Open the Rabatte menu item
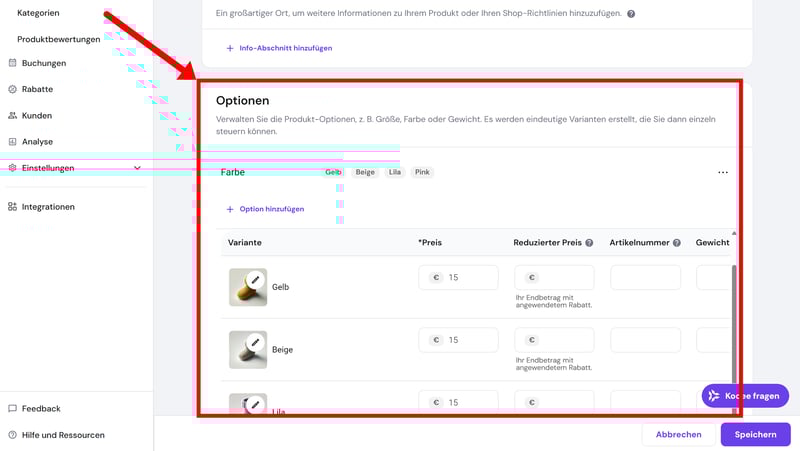Screen dimensions: 800x451 [37, 89]
